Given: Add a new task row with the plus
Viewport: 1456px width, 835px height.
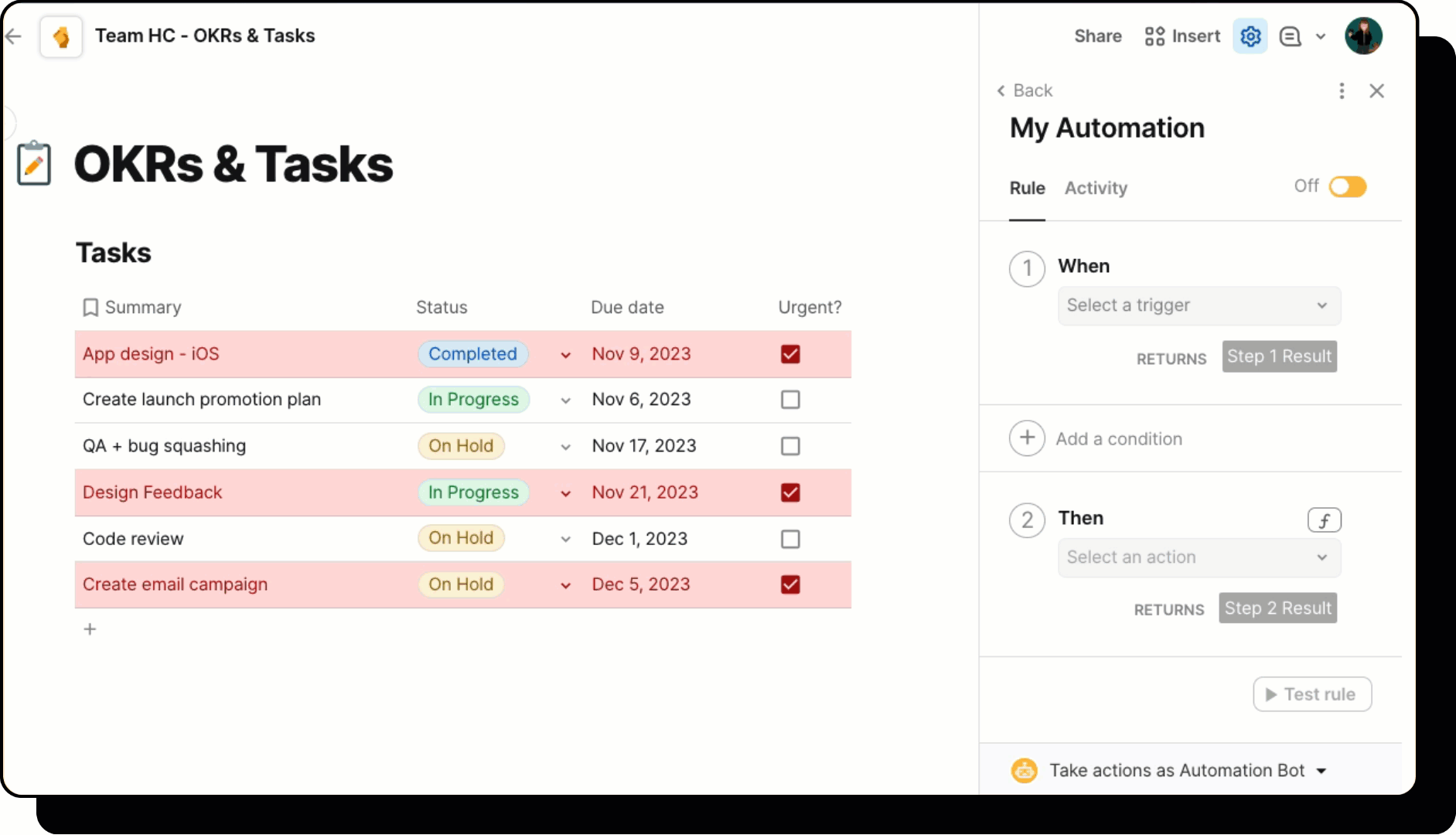Looking at the screenshot, I should (x=89, y=629).
